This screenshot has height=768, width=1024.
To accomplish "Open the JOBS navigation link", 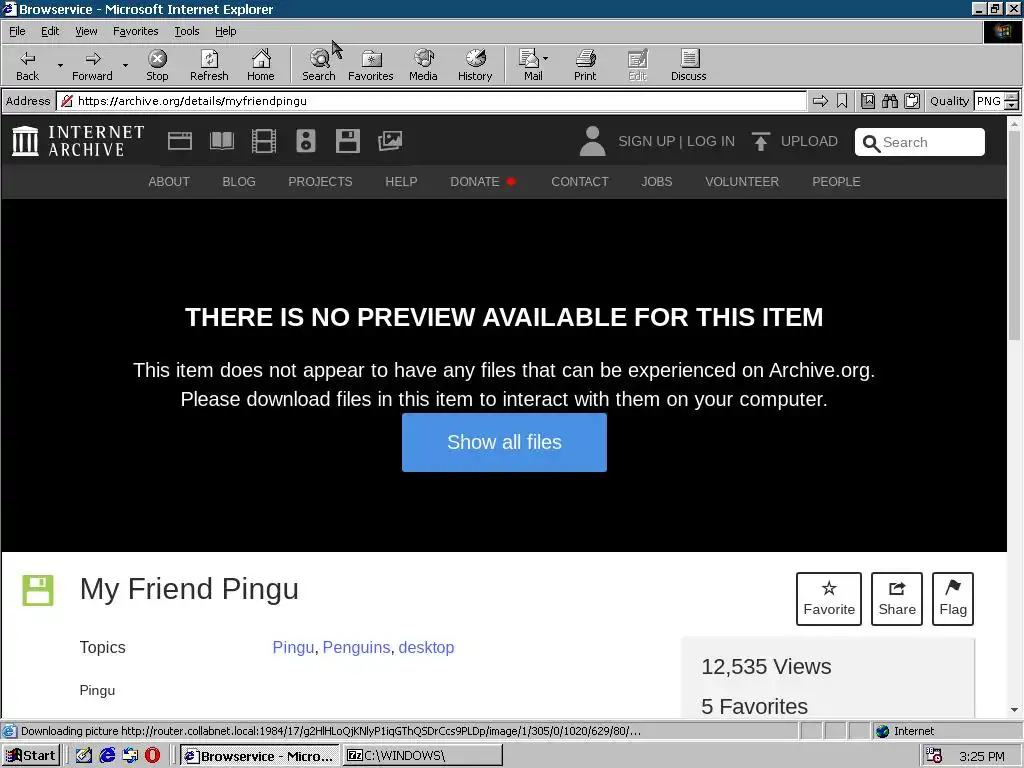I will tap(656, 182).
